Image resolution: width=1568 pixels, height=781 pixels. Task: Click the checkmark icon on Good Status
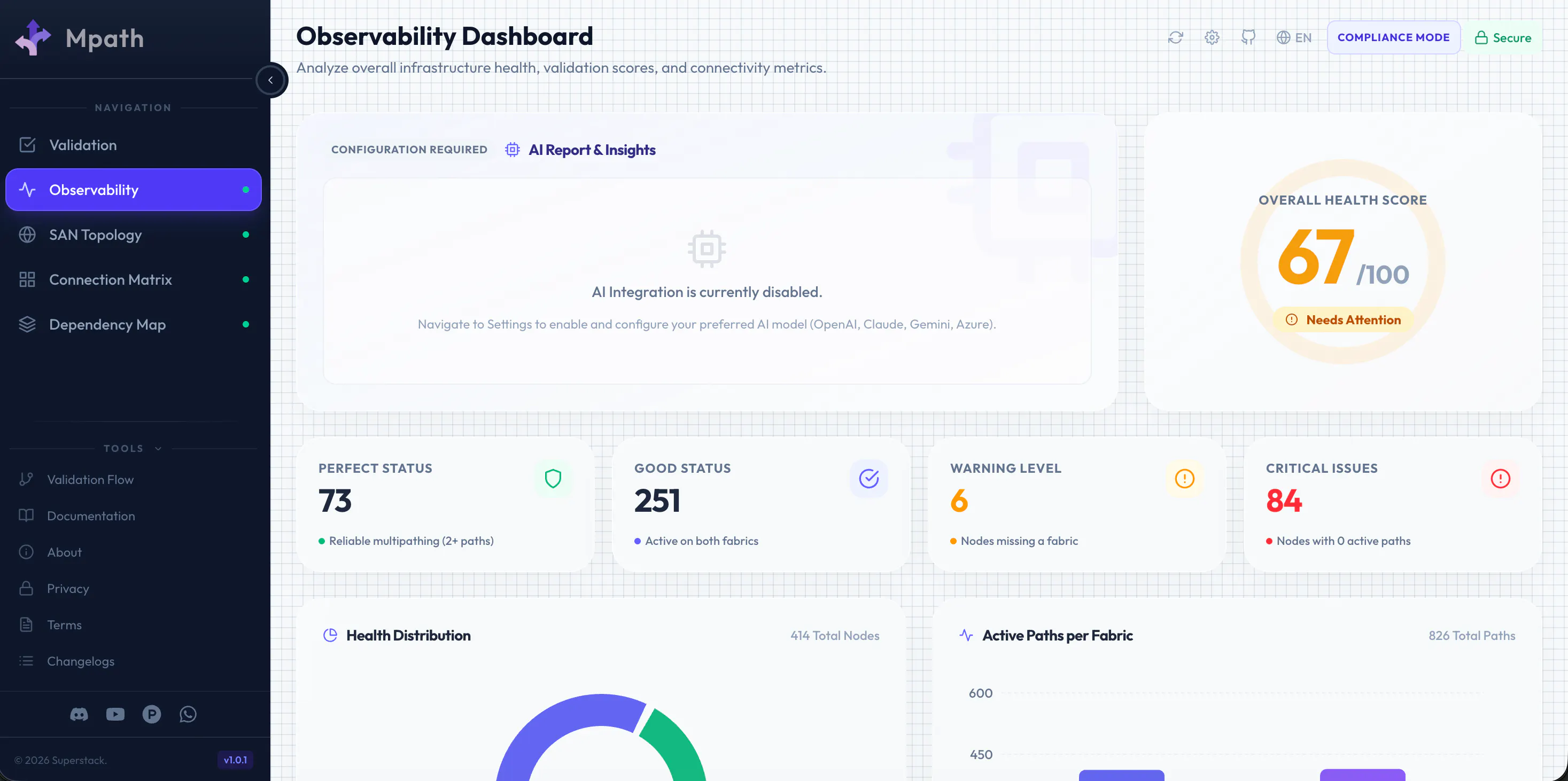[868, 479]
